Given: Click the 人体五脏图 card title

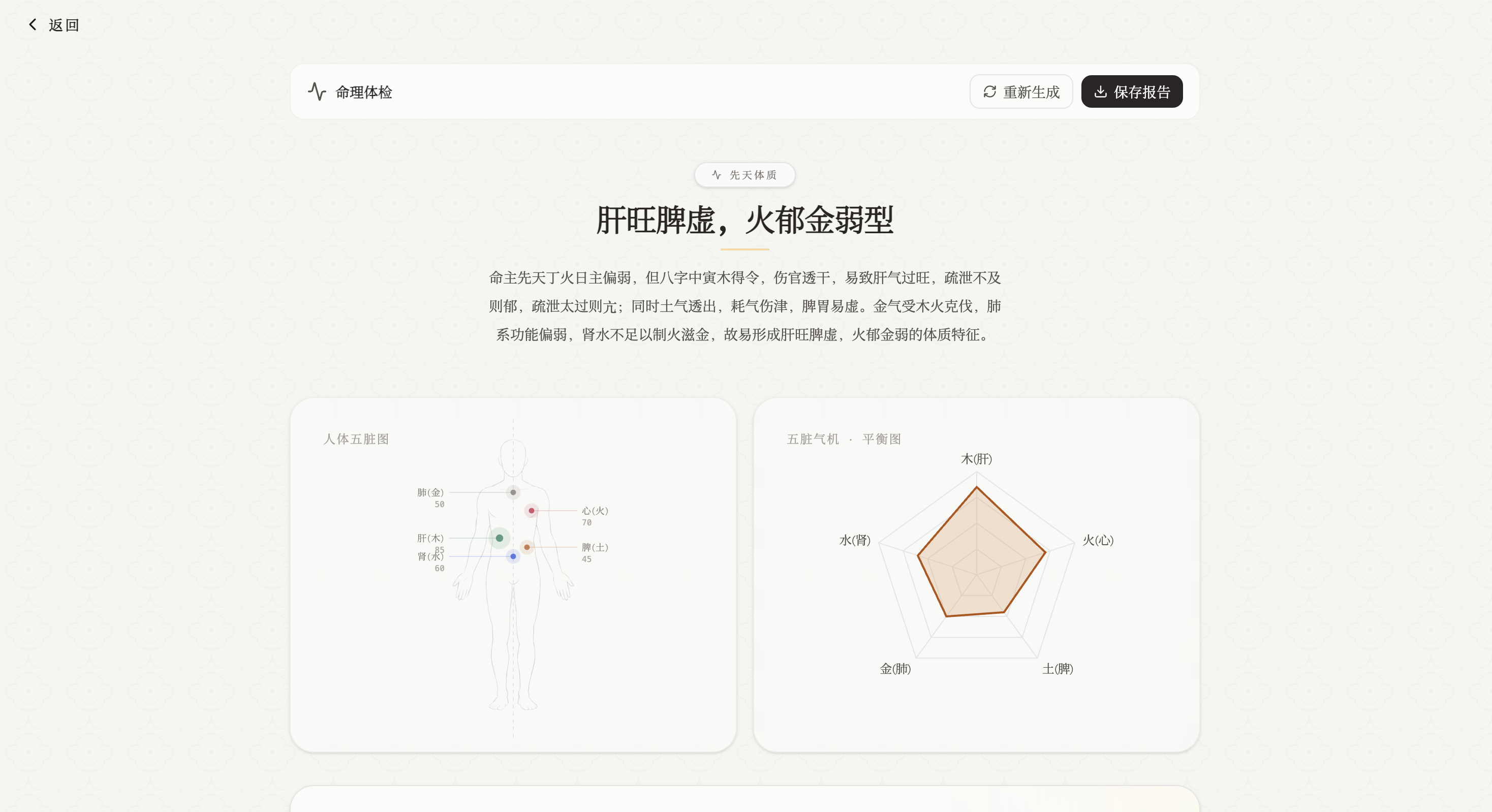Looking at the screenshot, I should (x=356, y=439).
